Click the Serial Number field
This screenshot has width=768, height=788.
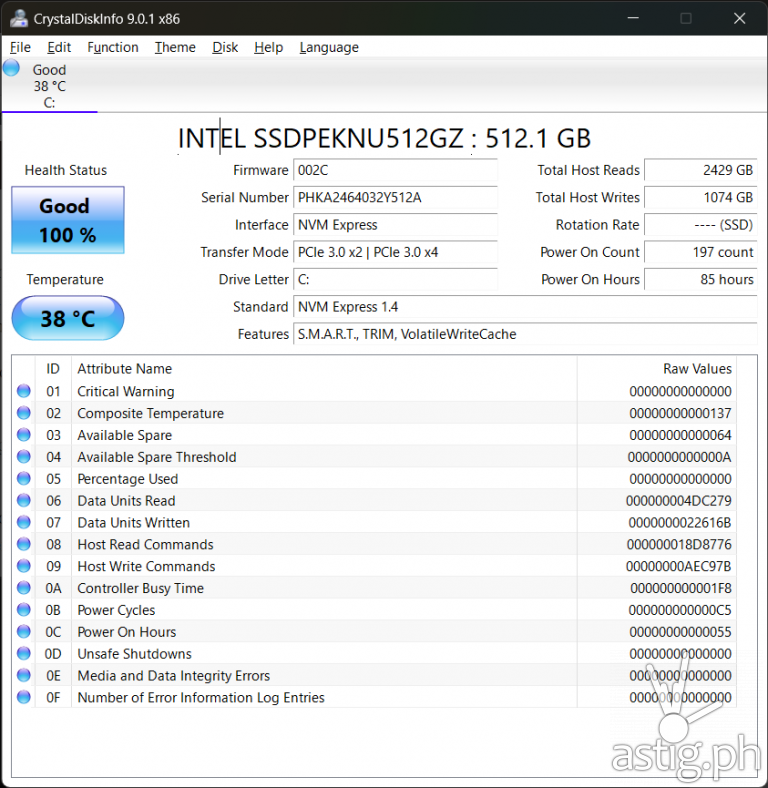click(x=395, y=198)
